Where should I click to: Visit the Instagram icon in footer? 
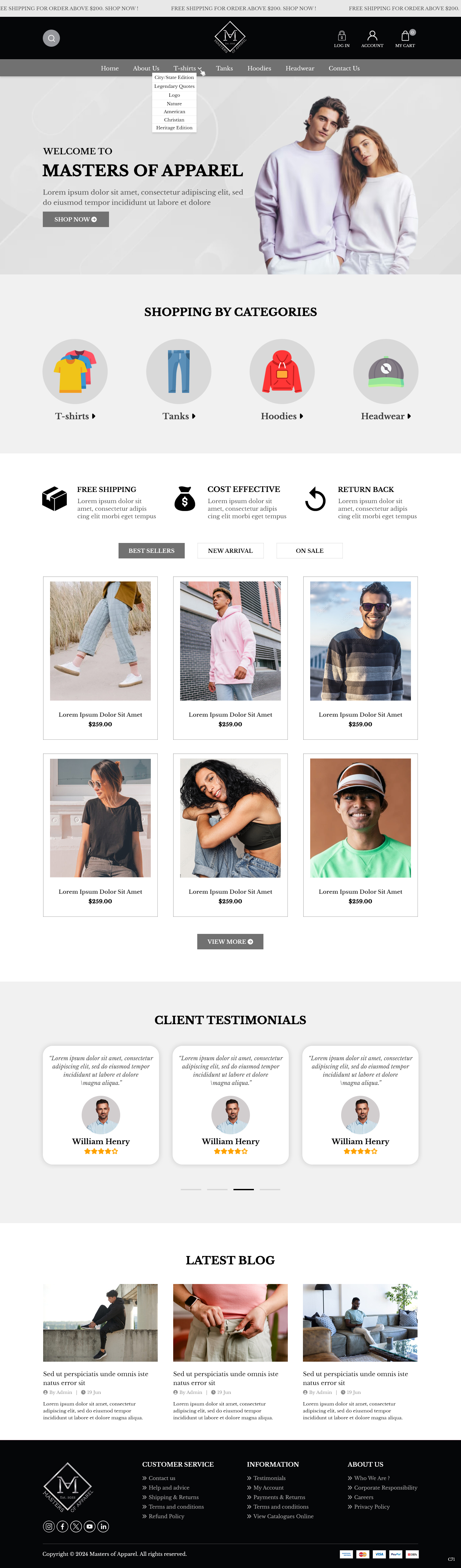(49, 1526)
